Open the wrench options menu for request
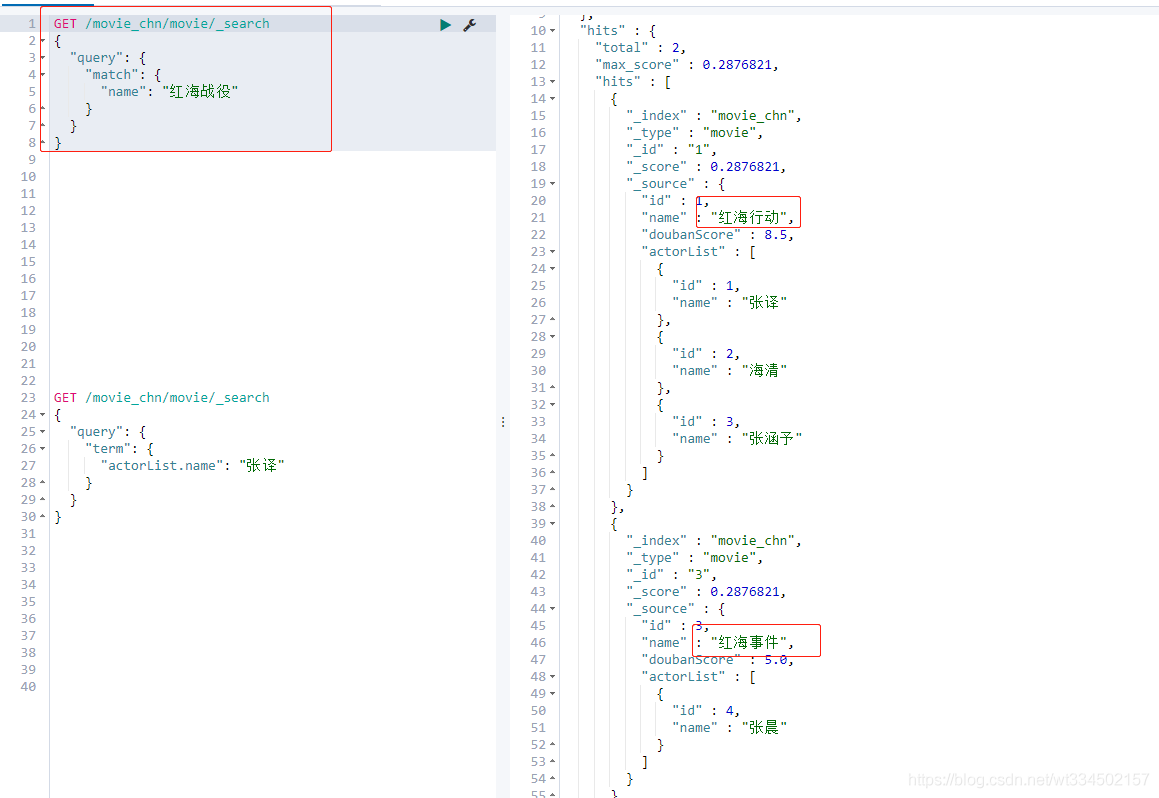Screen dimensions: 1159x798 click(x=469, y=25)
